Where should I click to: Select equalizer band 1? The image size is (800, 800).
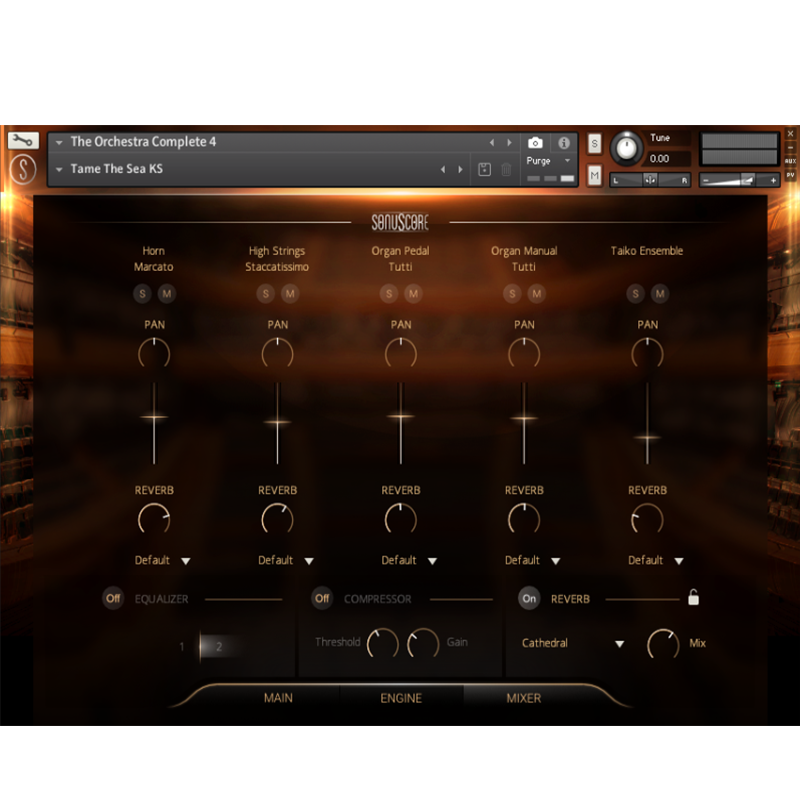pyautogui.click(x=182, y=647)
